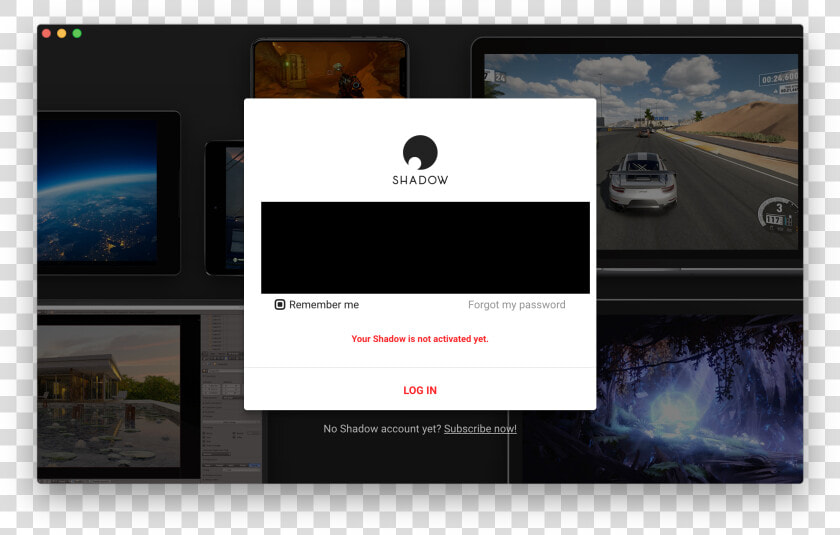
Task: Open the Forgot my password link
Action: (516, 305)
